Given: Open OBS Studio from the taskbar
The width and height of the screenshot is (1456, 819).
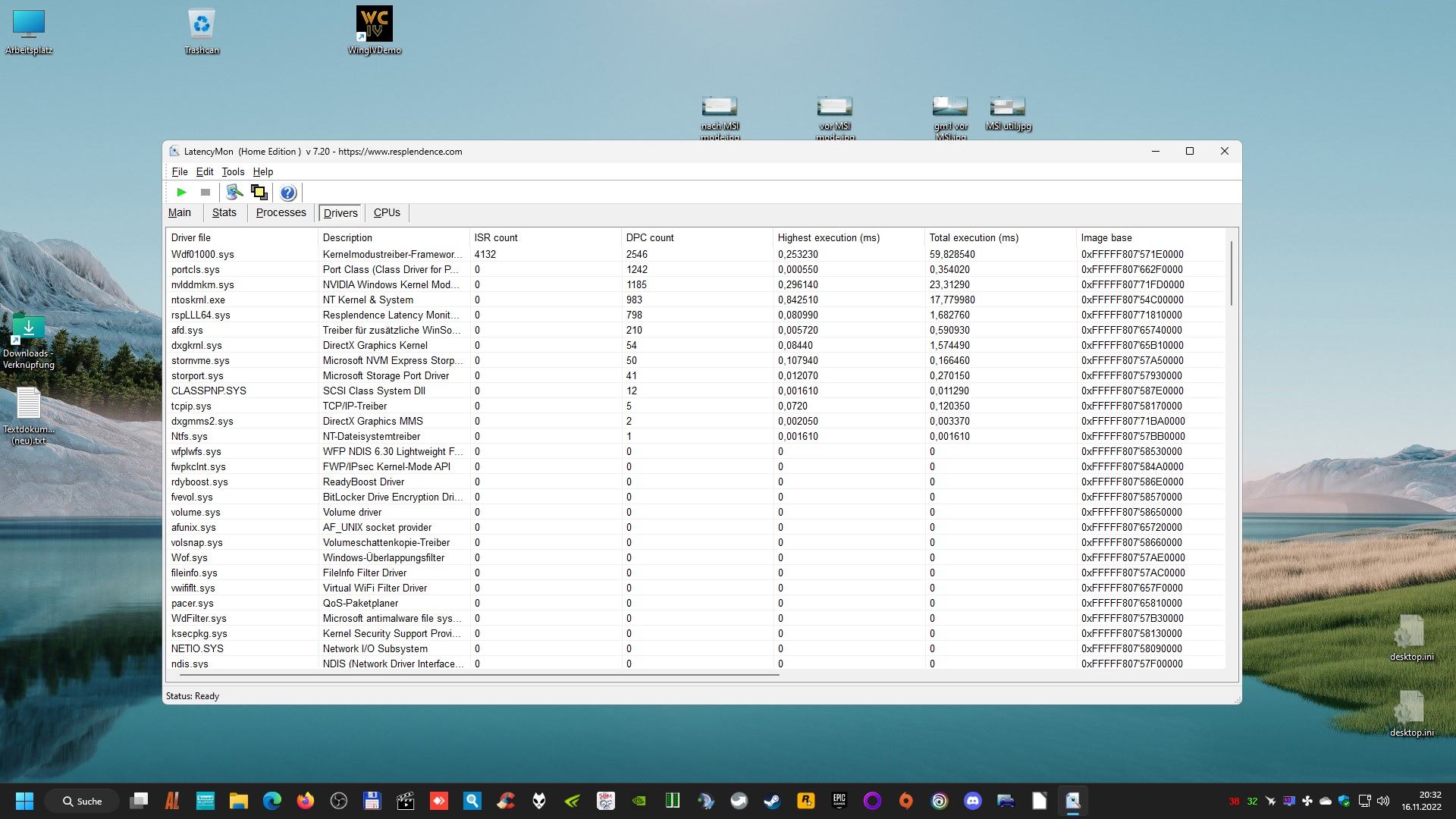Looking at the screenshot, I should tap(339, 801).
